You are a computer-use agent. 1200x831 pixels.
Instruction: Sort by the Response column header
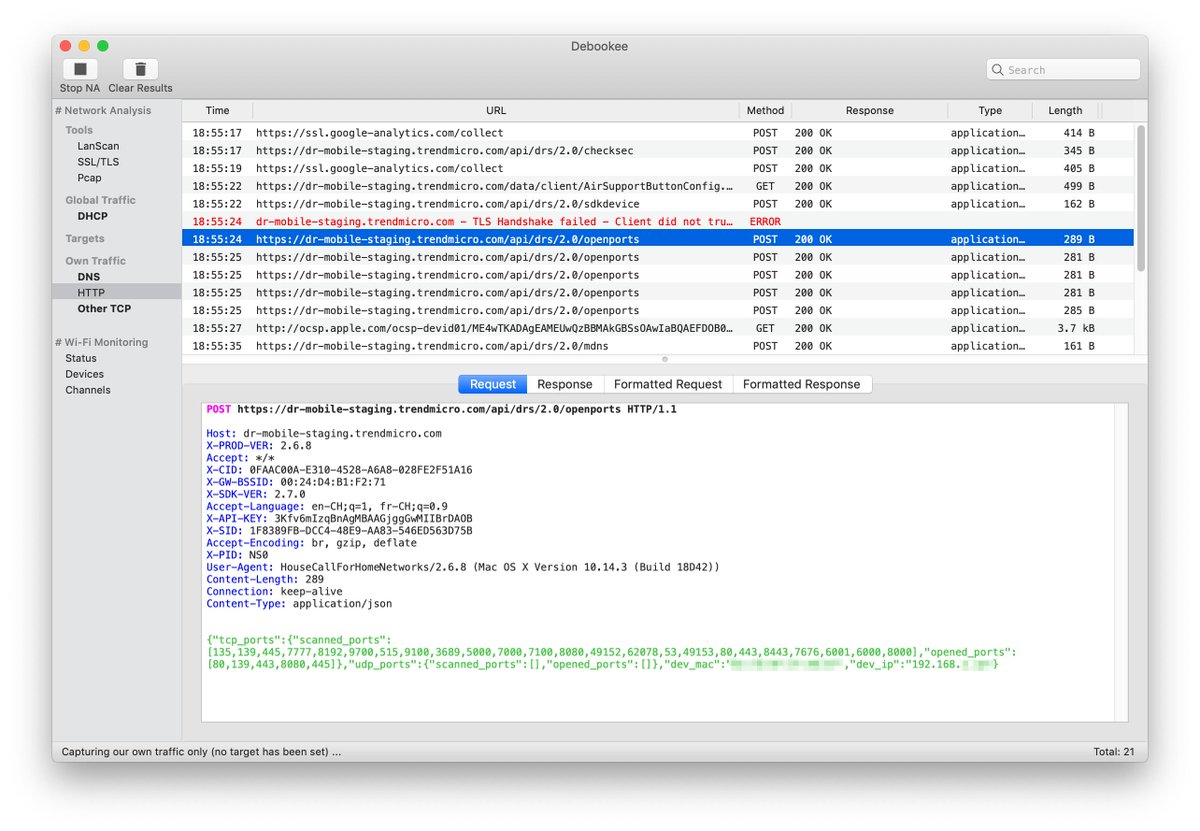pyautogui.click(x=869, y=110)
